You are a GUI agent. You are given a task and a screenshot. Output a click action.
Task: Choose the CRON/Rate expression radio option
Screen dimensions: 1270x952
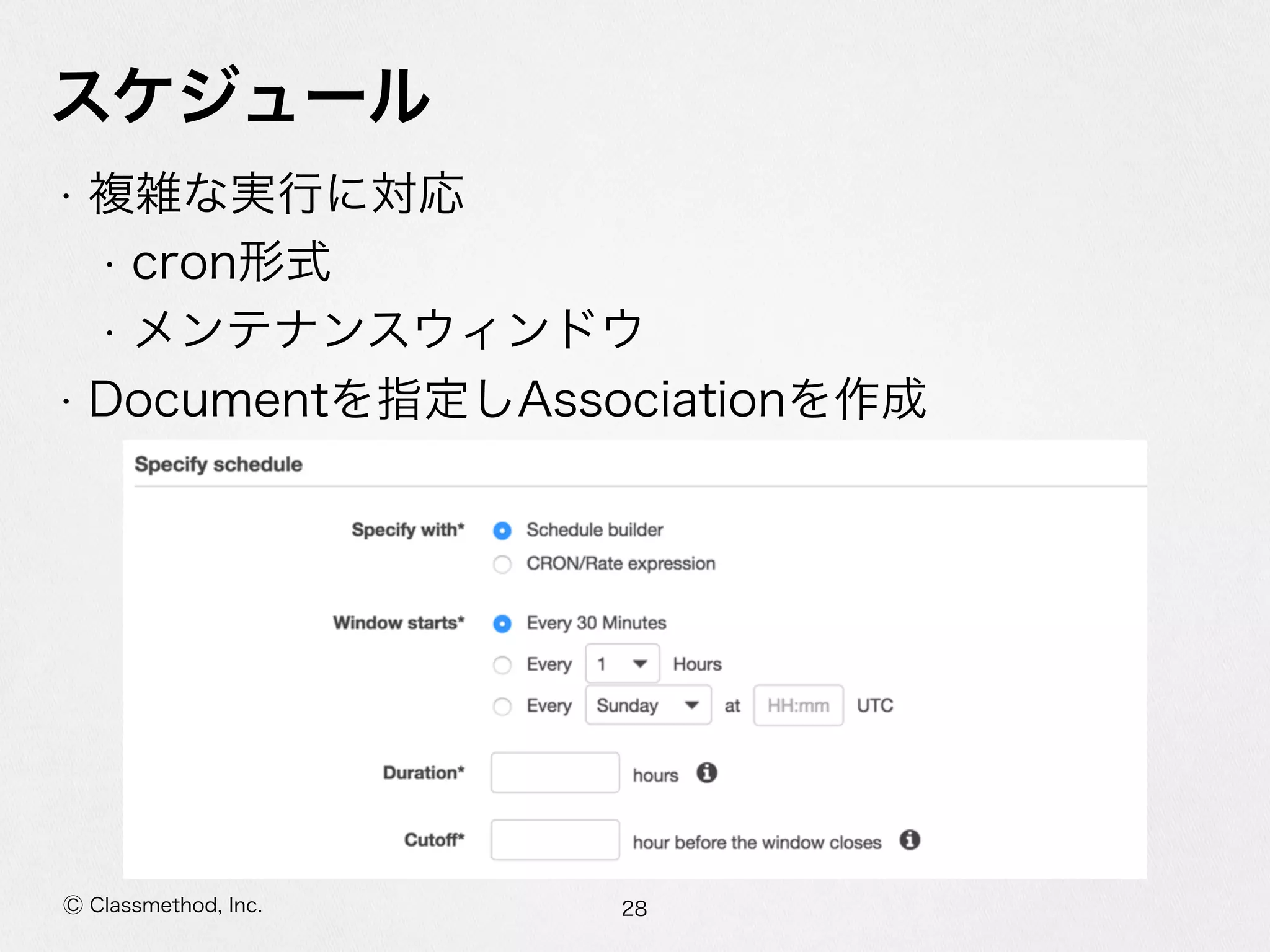point(502,564)
